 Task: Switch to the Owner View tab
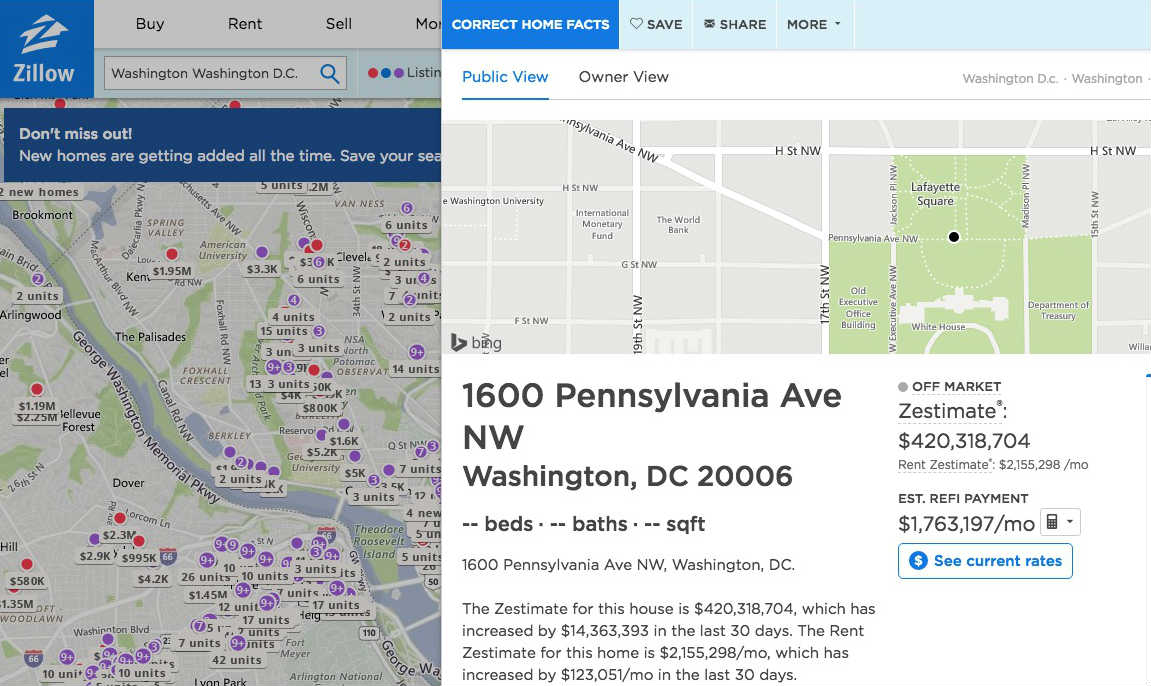tap(623, 77)
